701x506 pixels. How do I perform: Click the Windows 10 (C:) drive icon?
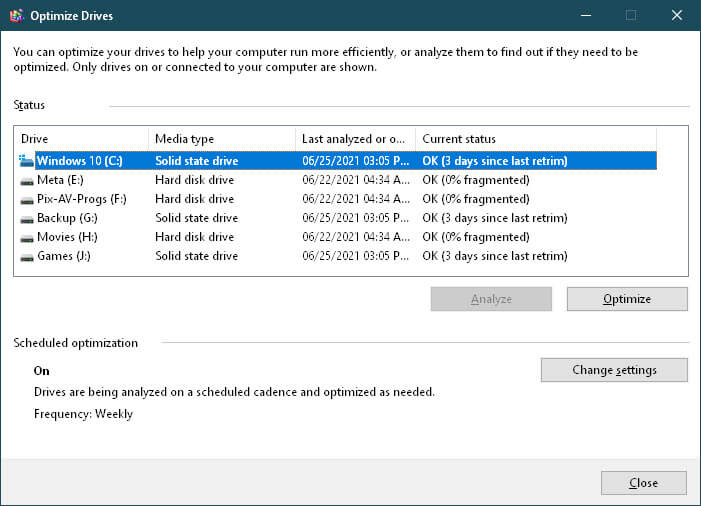click(26, 161)
